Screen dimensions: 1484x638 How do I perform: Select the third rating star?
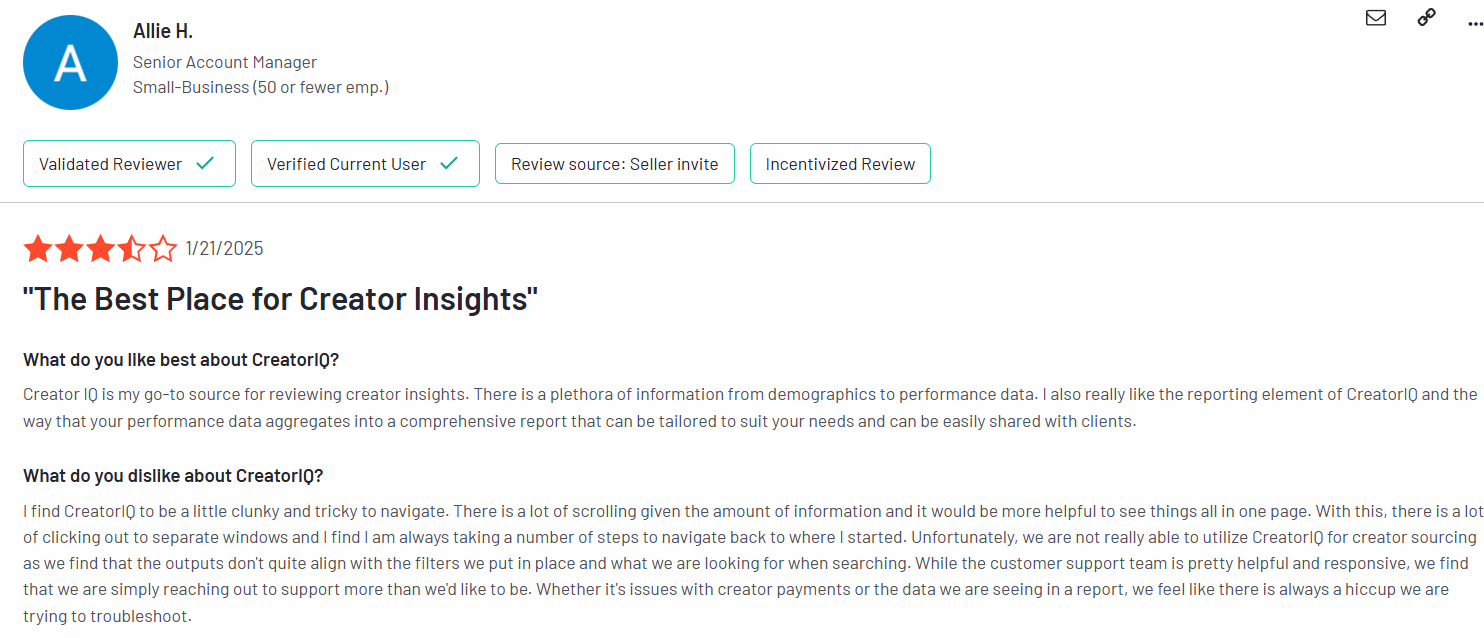tap(100, 248)
